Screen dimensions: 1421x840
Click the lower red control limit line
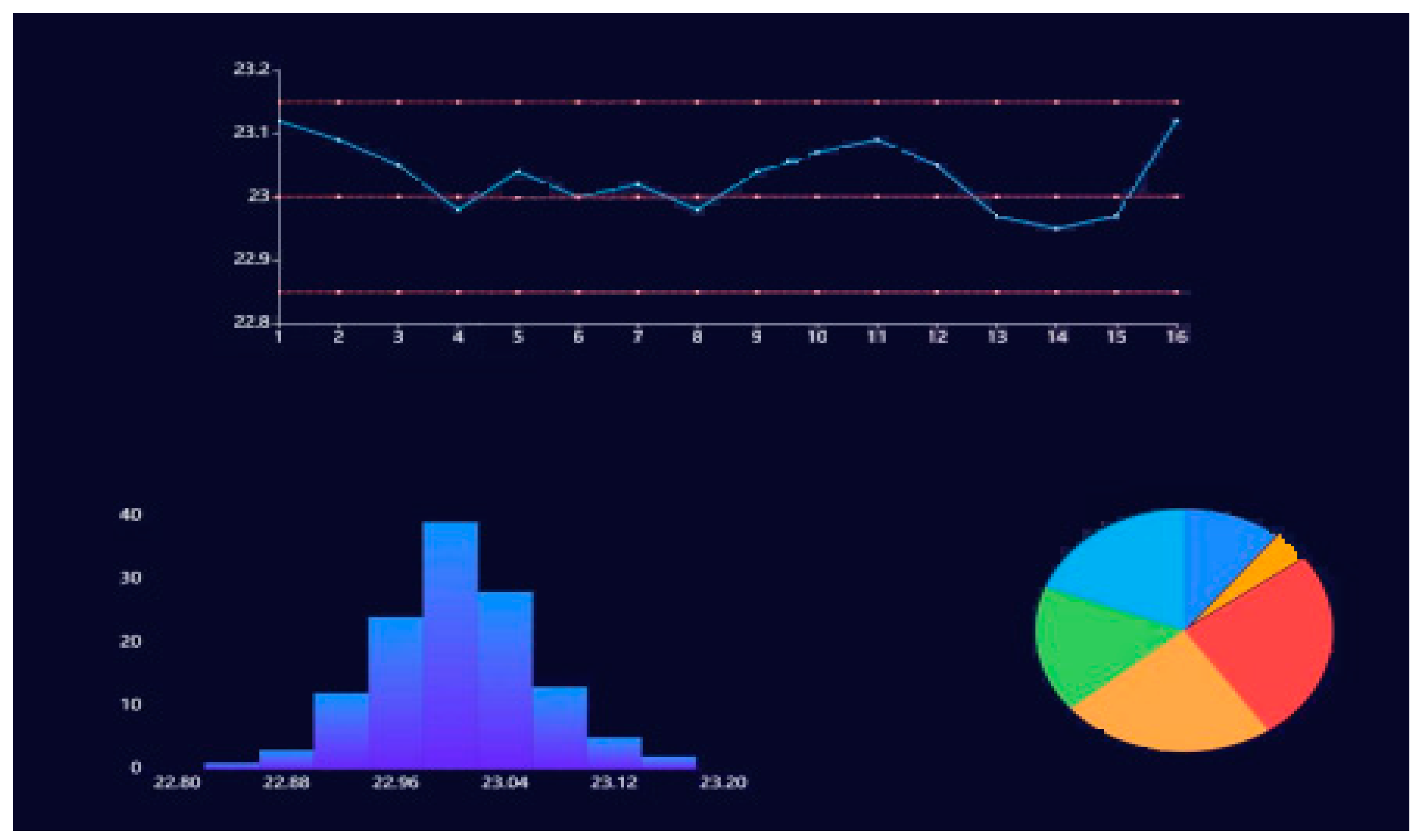(x=730, y=292)
